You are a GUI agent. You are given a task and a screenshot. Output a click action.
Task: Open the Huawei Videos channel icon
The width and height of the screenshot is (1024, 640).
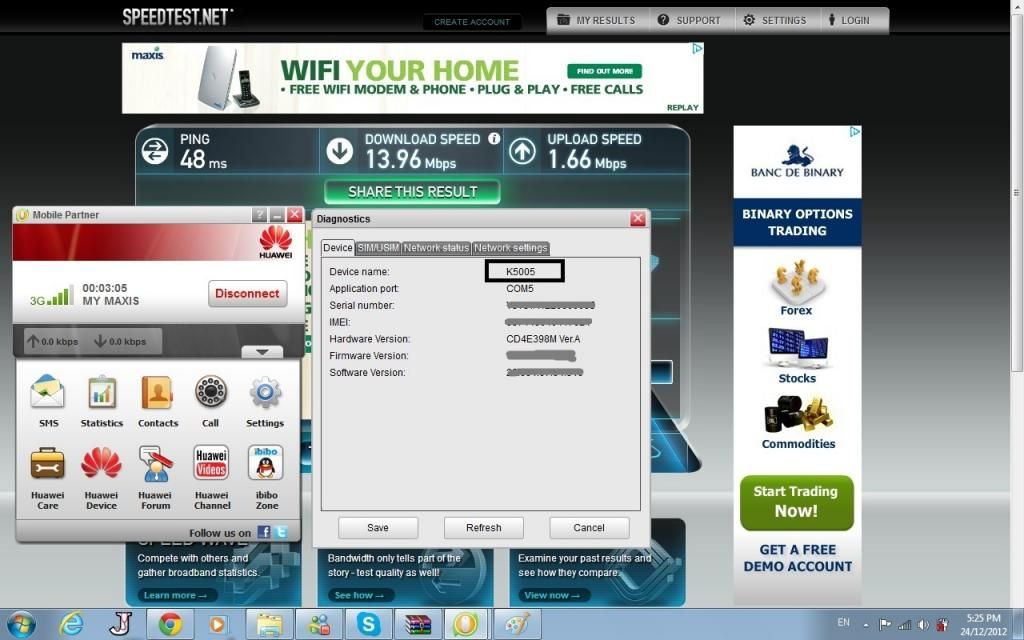(x=211, y=464)
